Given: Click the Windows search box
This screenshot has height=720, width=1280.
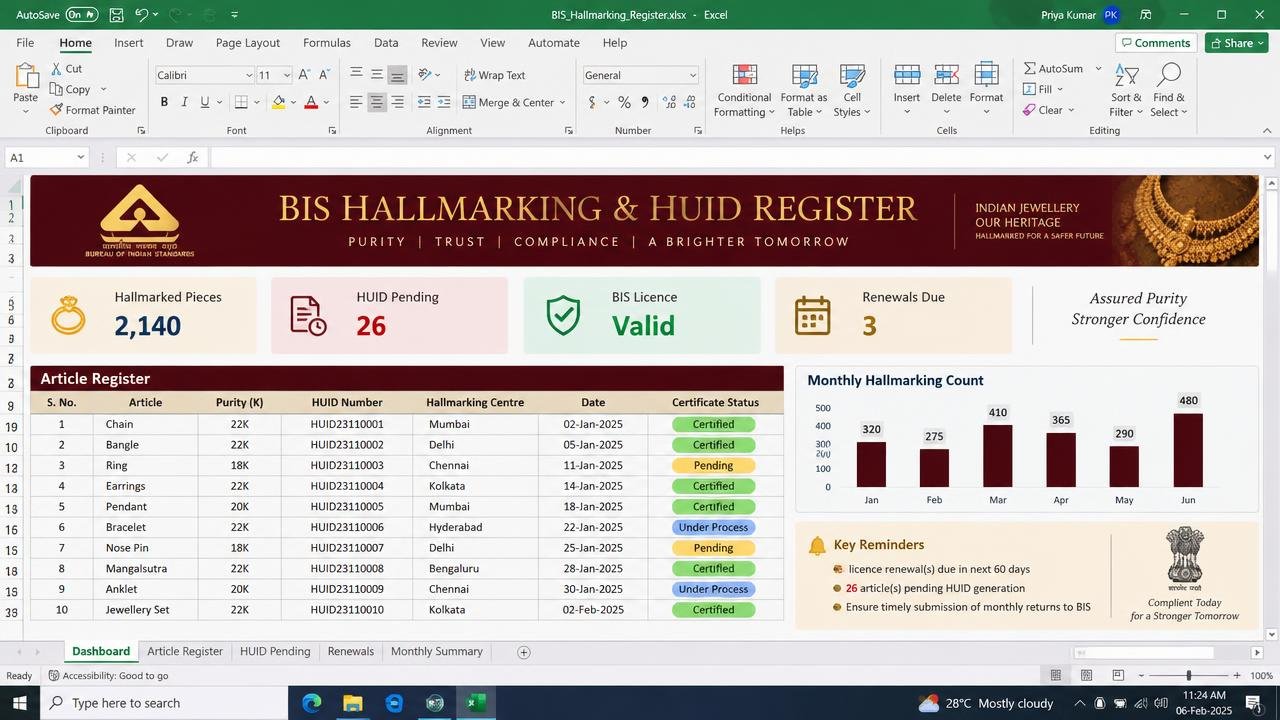Looking at the screenshot, I should [x=163, y=703].
